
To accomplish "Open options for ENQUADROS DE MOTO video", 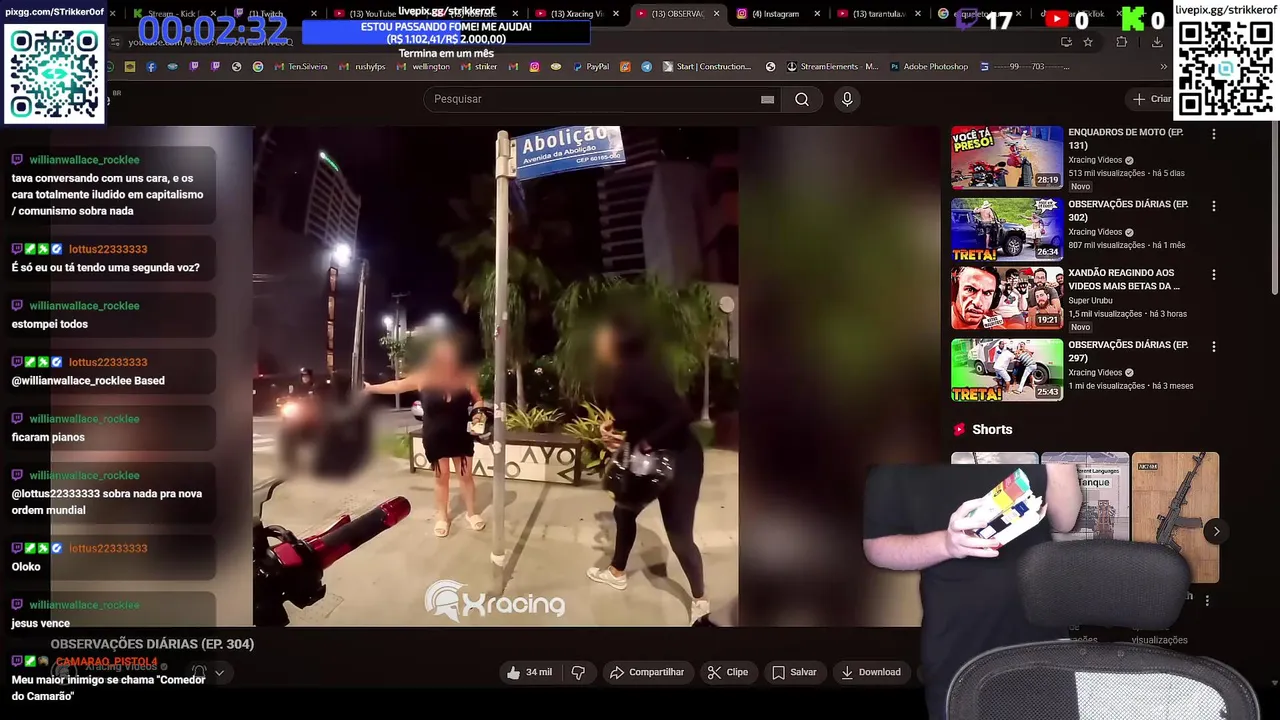I will click(1214, 134).
